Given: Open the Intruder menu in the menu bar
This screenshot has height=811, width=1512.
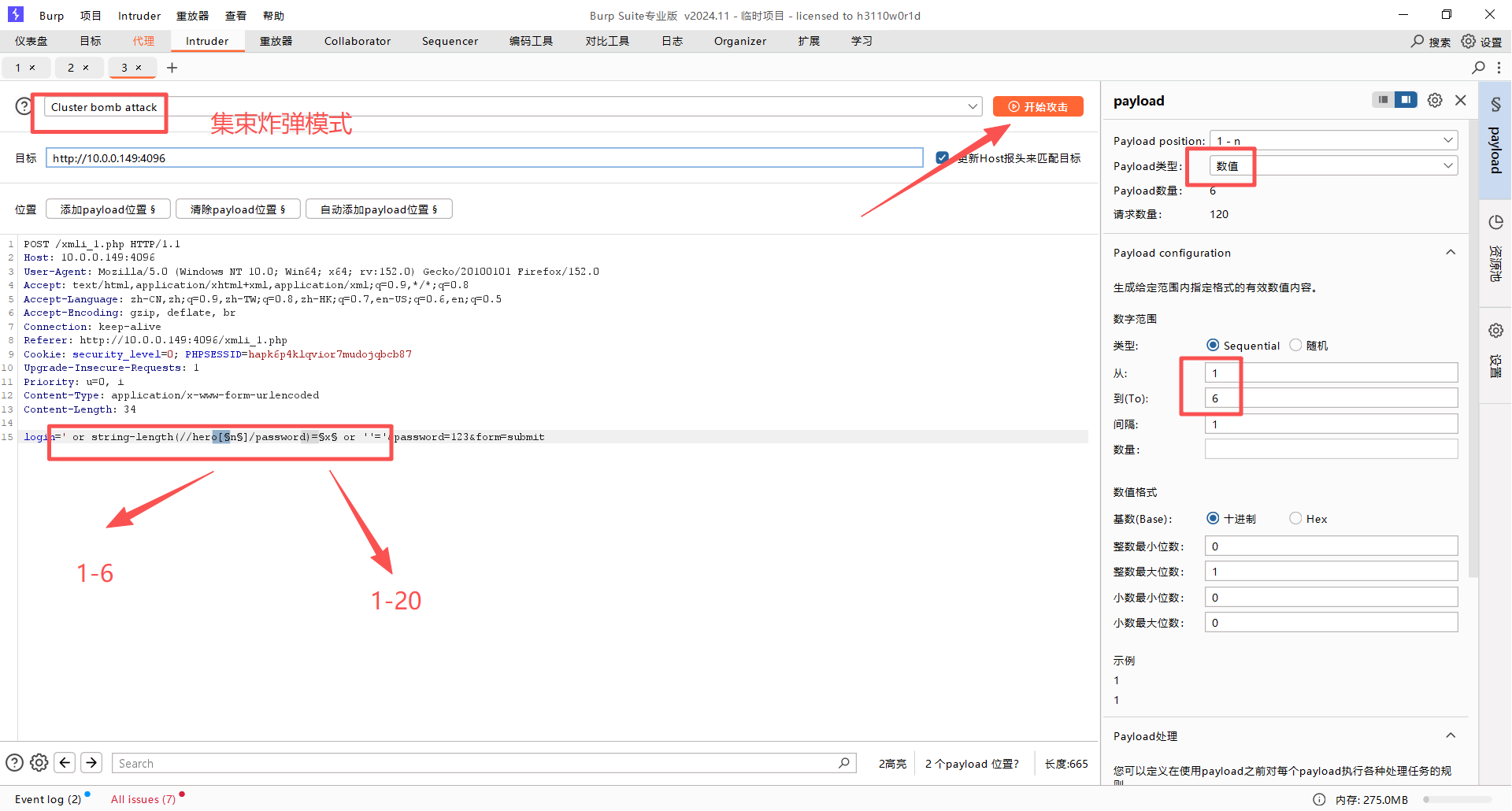Looking at the screenshot, I should click(x=139, y=16).
